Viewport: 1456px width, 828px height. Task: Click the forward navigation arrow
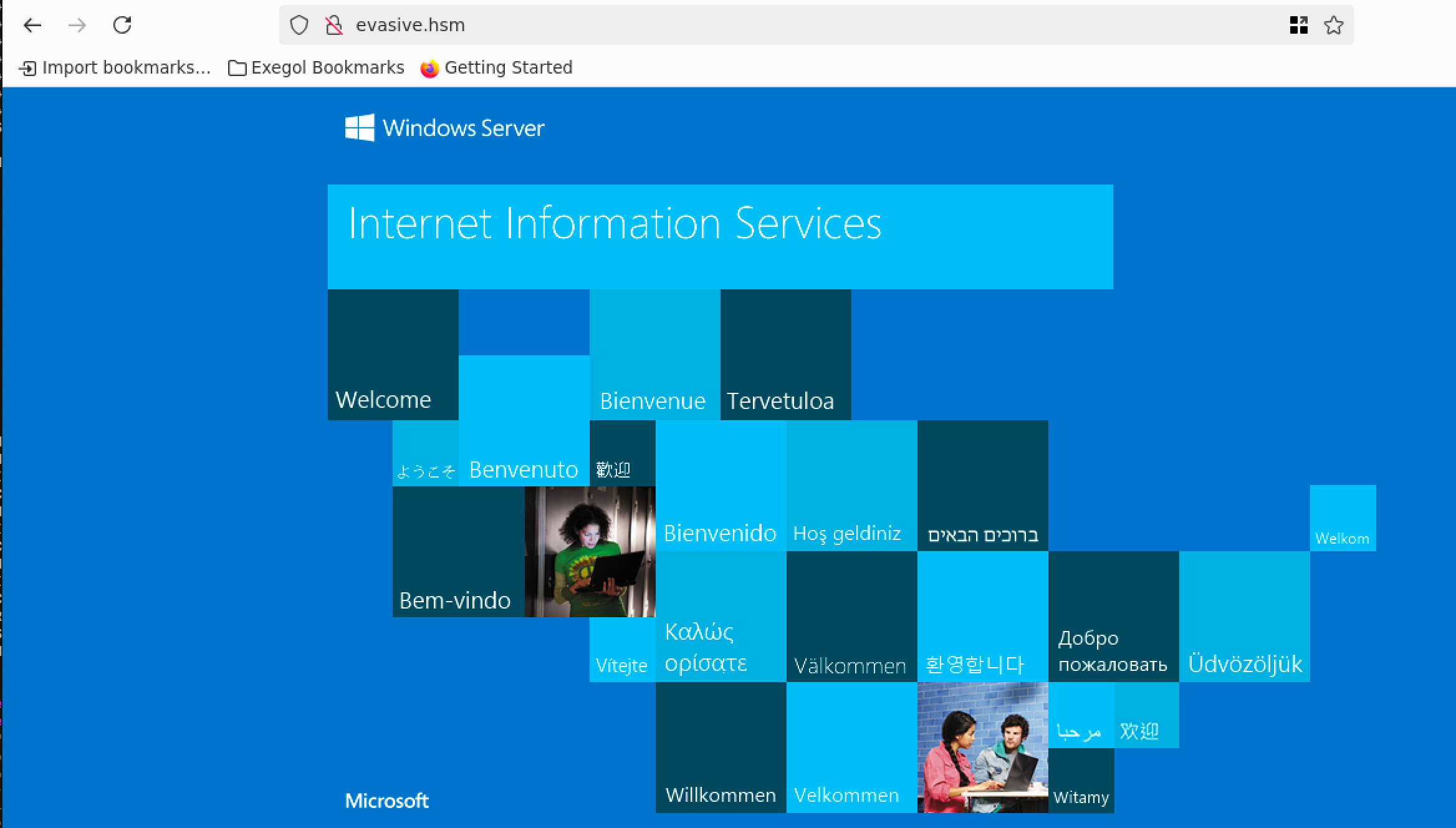click(77, 25)
